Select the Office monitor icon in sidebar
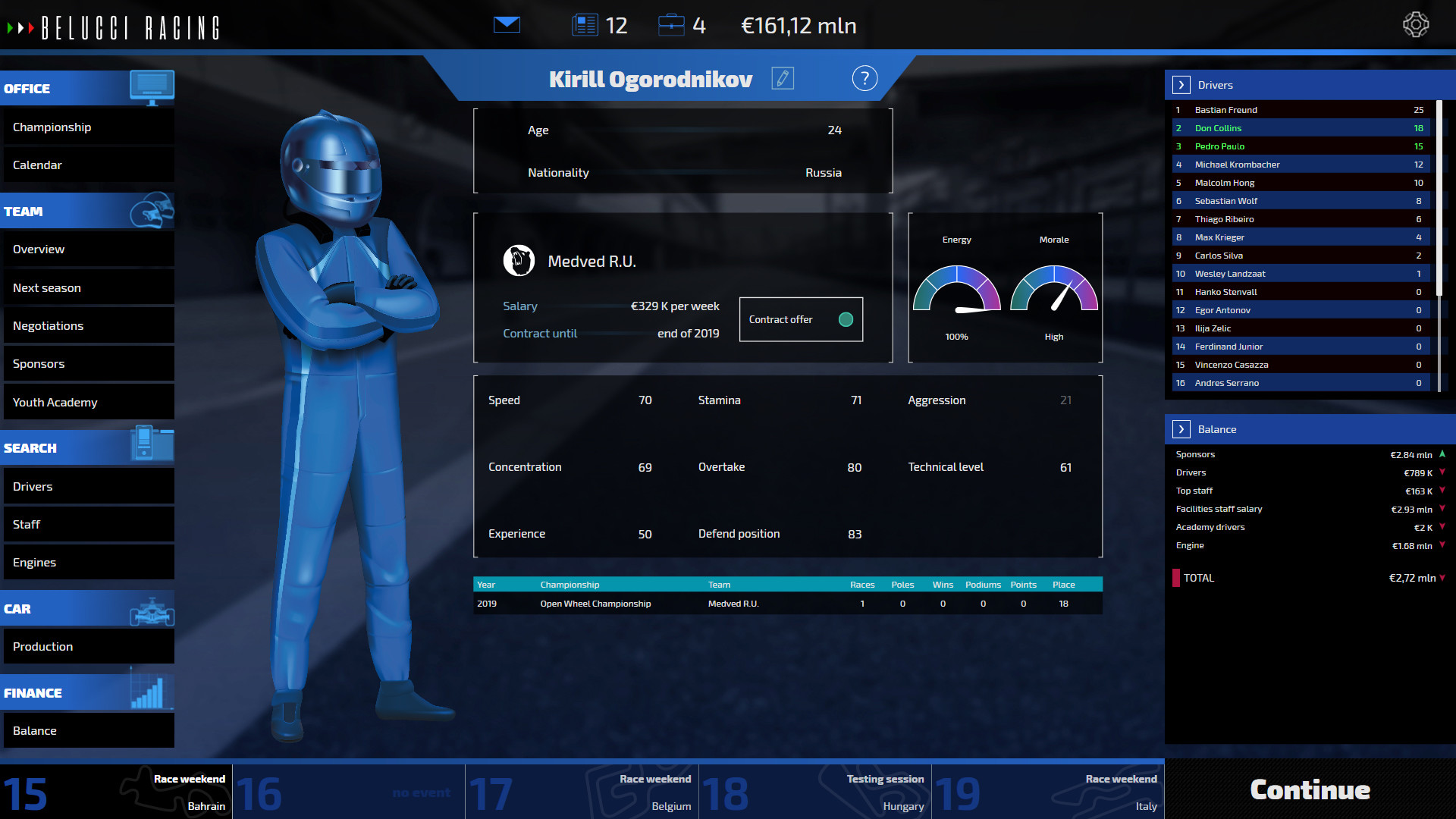The width and height of the screenshot is (1456, 819). click(153, 87)
